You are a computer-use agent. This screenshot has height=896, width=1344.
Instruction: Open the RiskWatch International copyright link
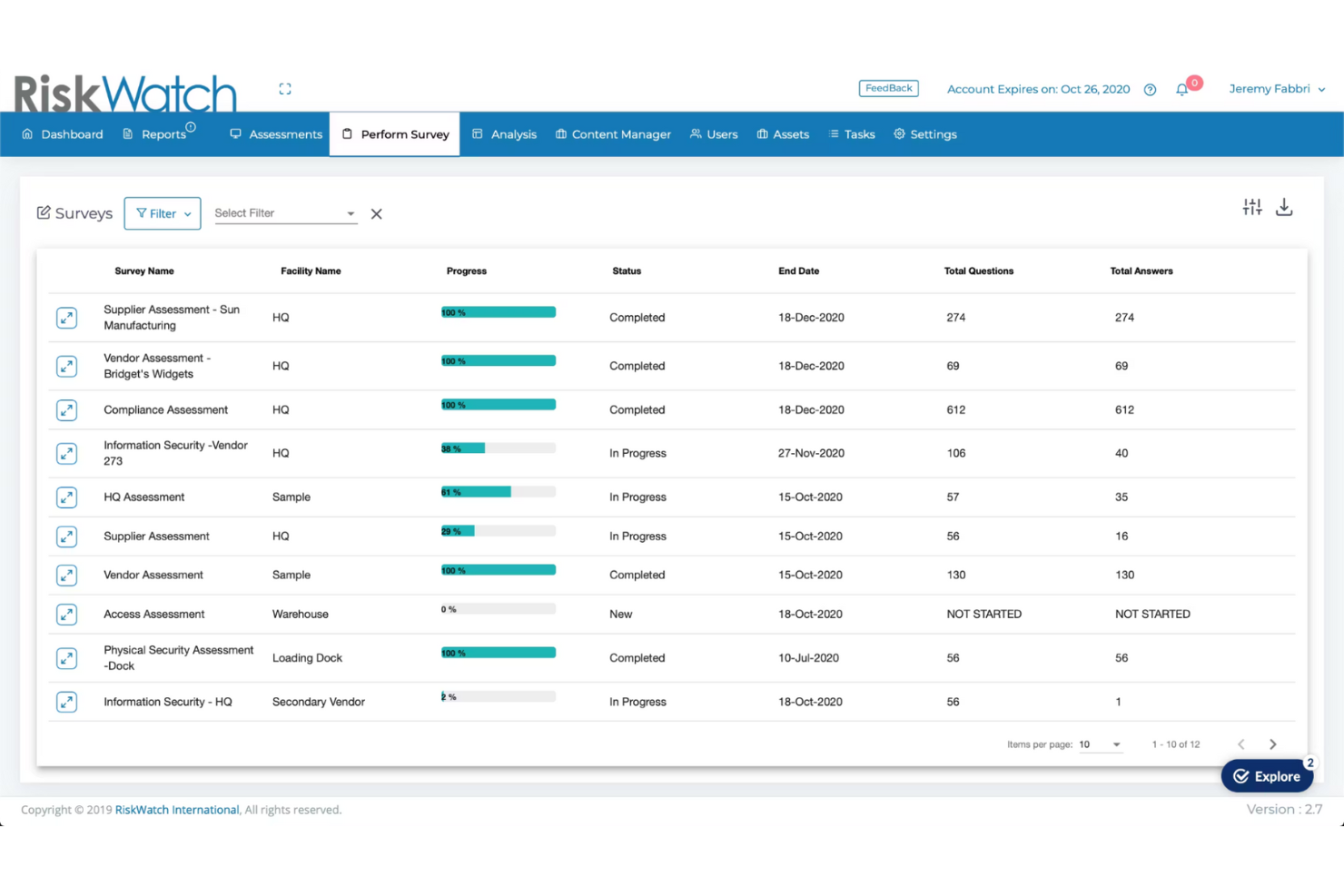[176, 809]
